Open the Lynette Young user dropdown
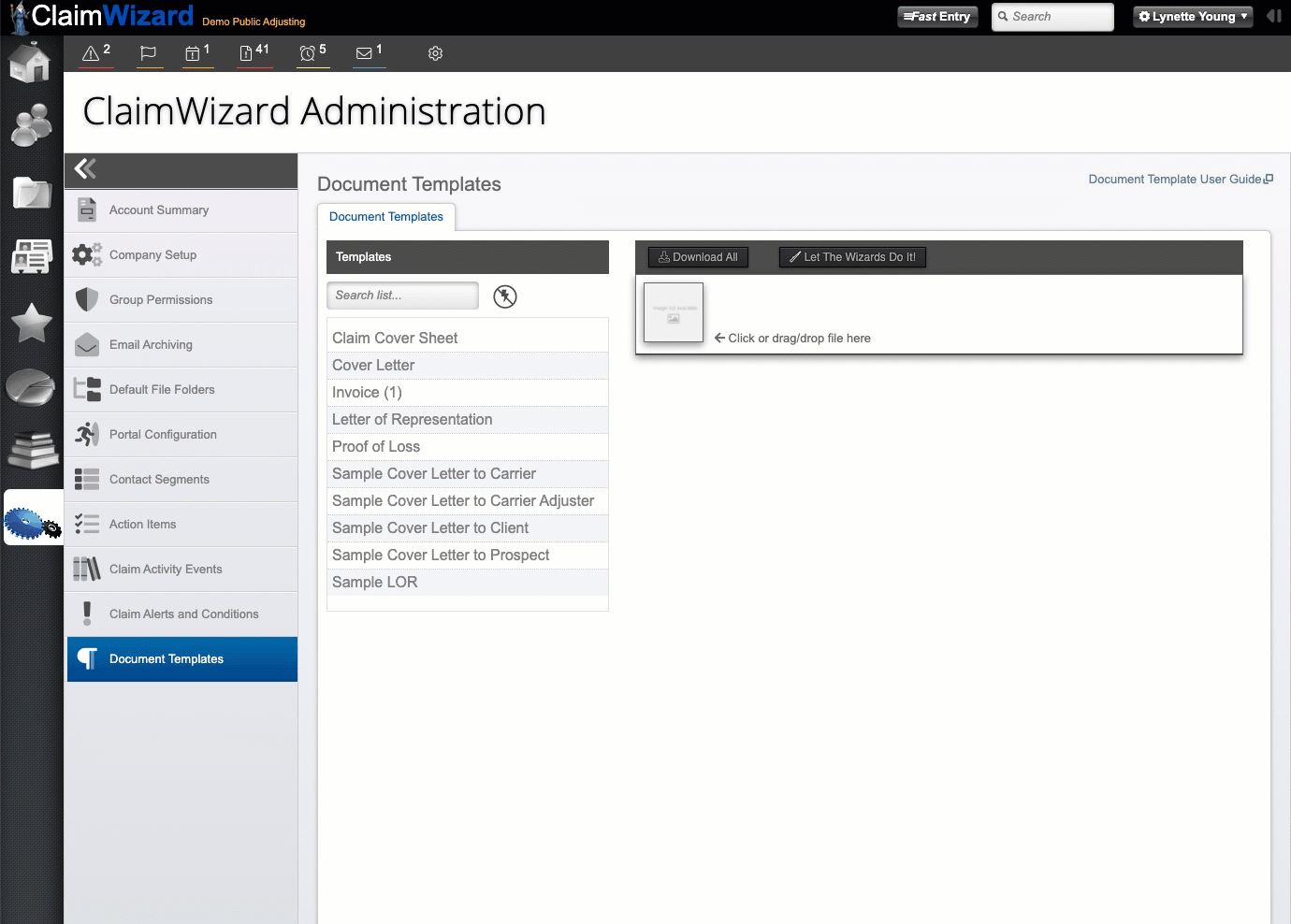 [1192, 17]
